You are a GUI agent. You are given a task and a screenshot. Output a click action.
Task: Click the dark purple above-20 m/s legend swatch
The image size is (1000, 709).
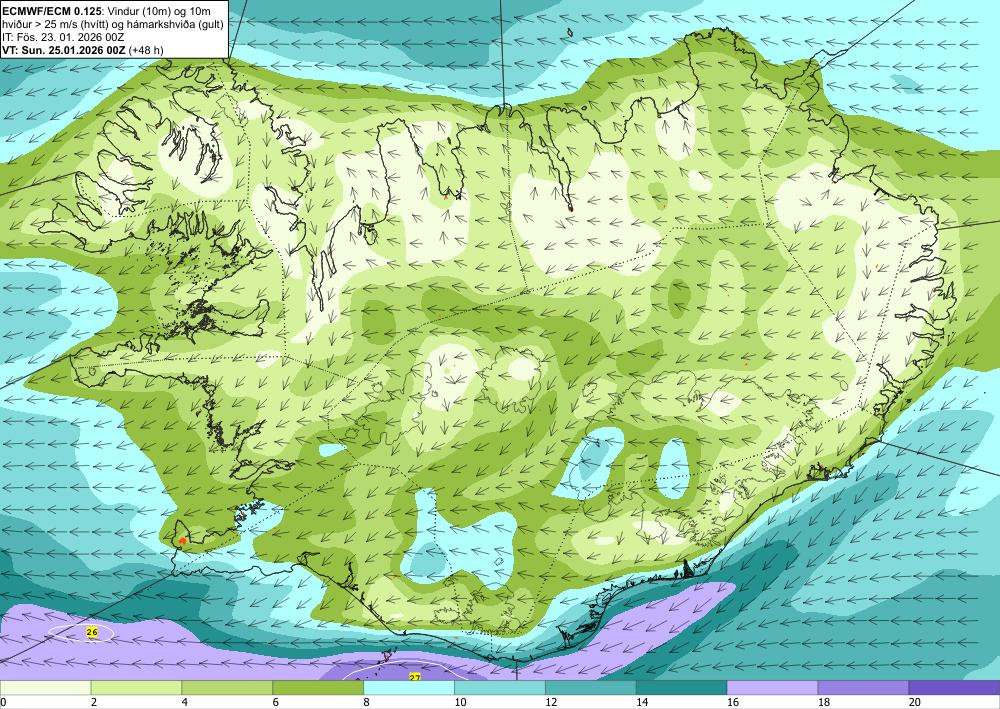[x=954, y=688]
